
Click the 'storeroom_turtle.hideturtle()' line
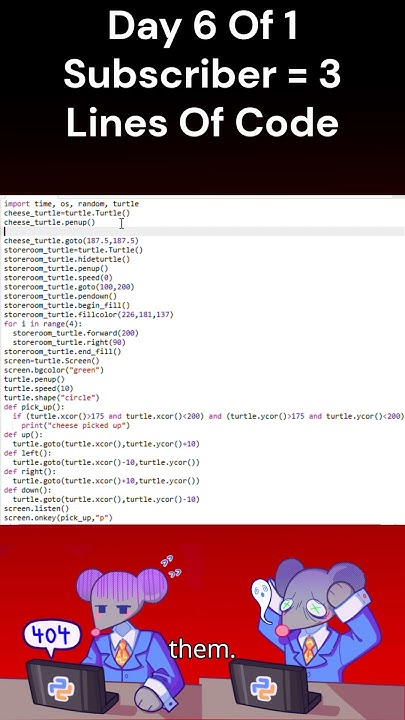67,259
